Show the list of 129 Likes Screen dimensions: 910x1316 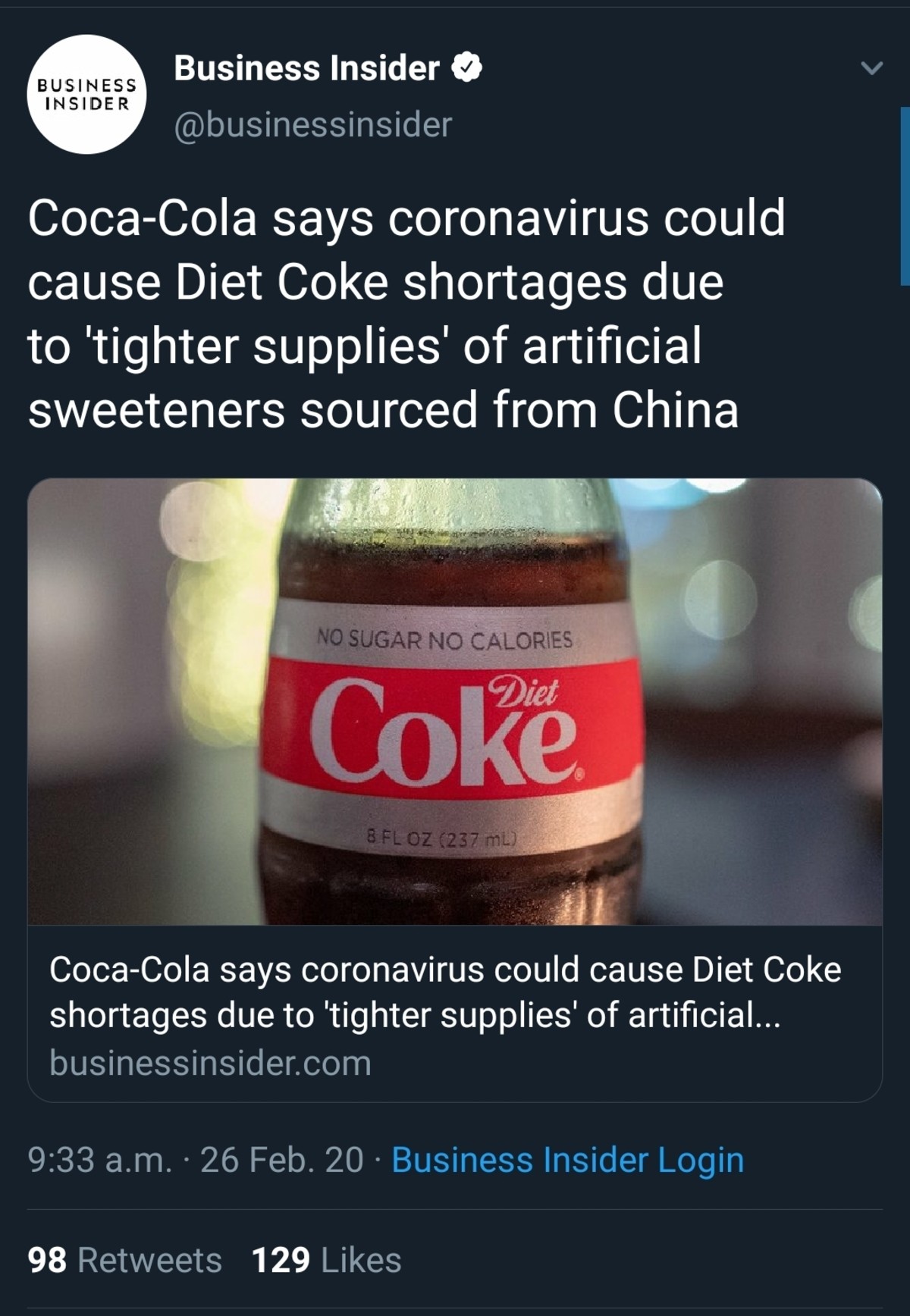point(326,1260)
